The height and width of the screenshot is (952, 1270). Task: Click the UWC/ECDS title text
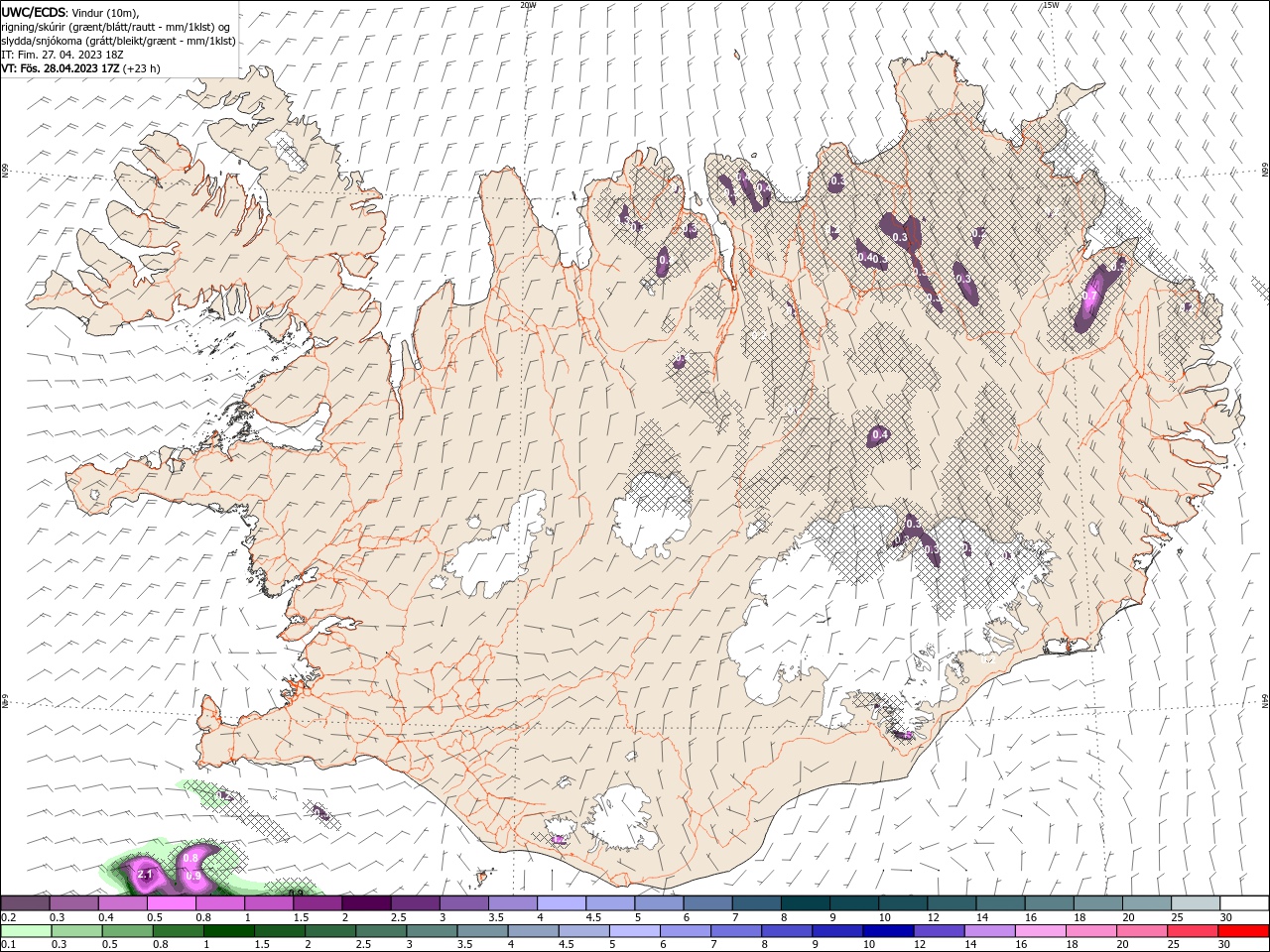point(34,12)
